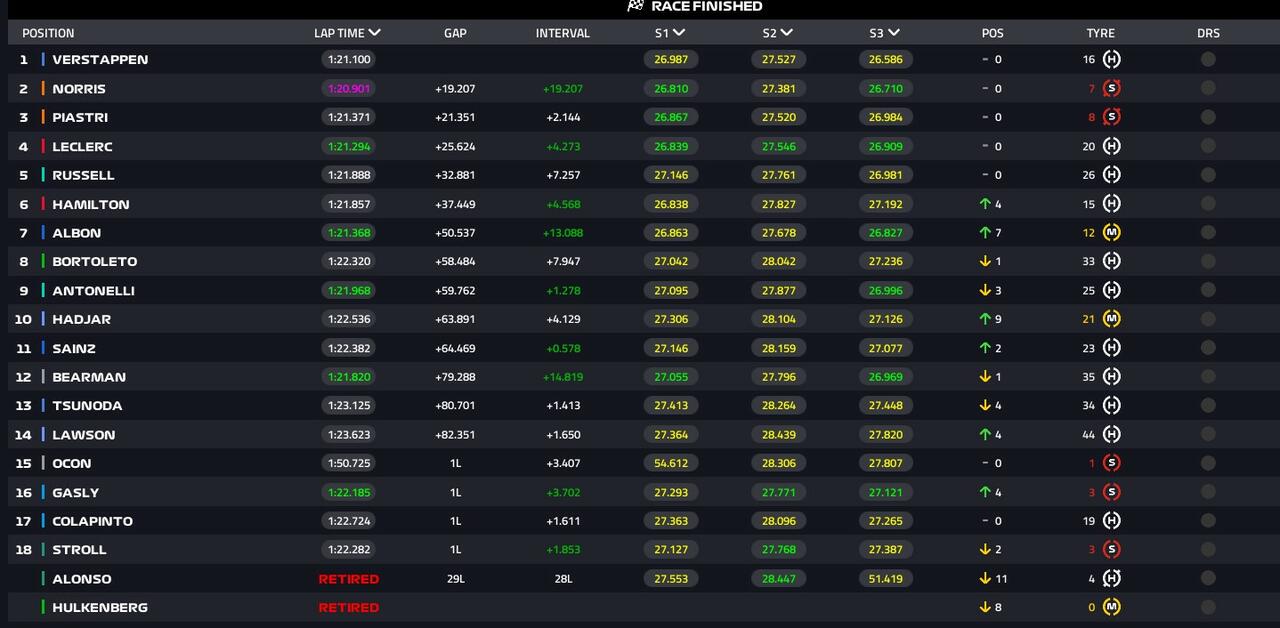Click Stroll's soft tyre icon
Image resolution: width=1280 pixels, height=628 pixels.
(x=1111, y=549)
